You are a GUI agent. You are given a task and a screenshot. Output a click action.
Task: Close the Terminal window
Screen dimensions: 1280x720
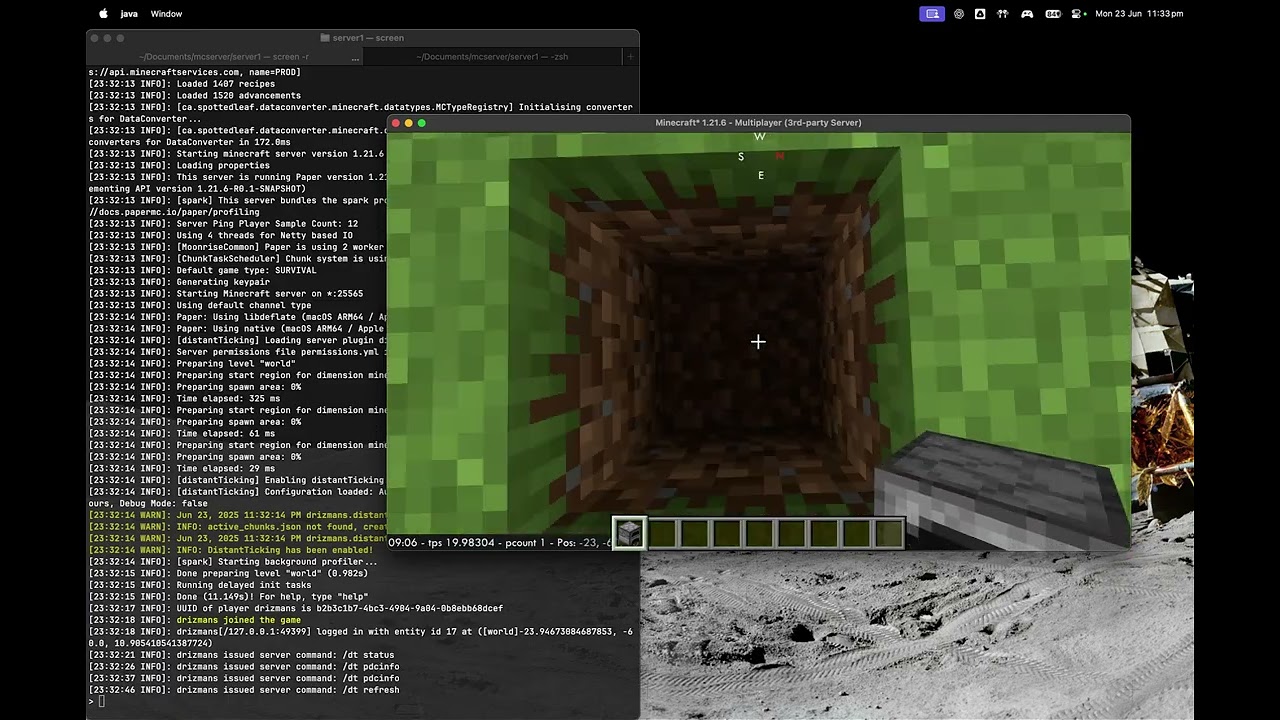tap(94, 38)
